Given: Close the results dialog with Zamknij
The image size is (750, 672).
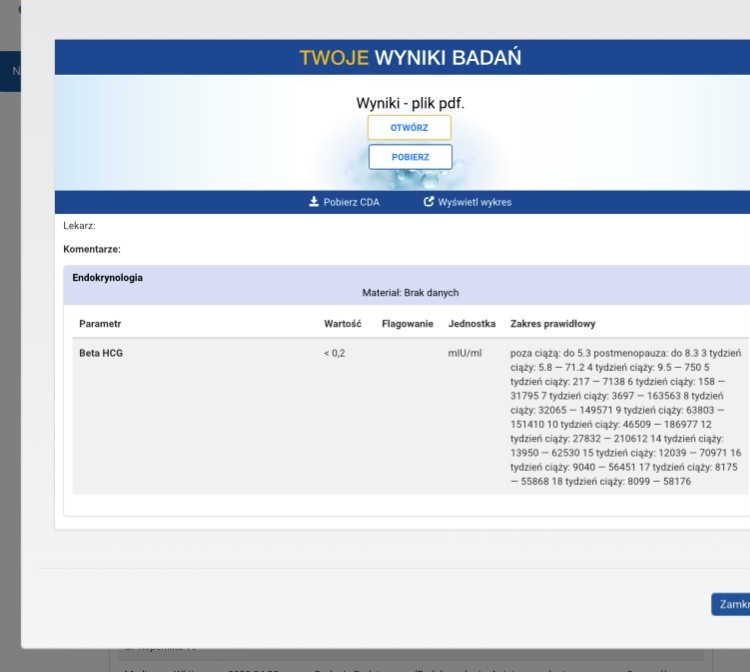Looking at the screenshot, I should point(733,605).
